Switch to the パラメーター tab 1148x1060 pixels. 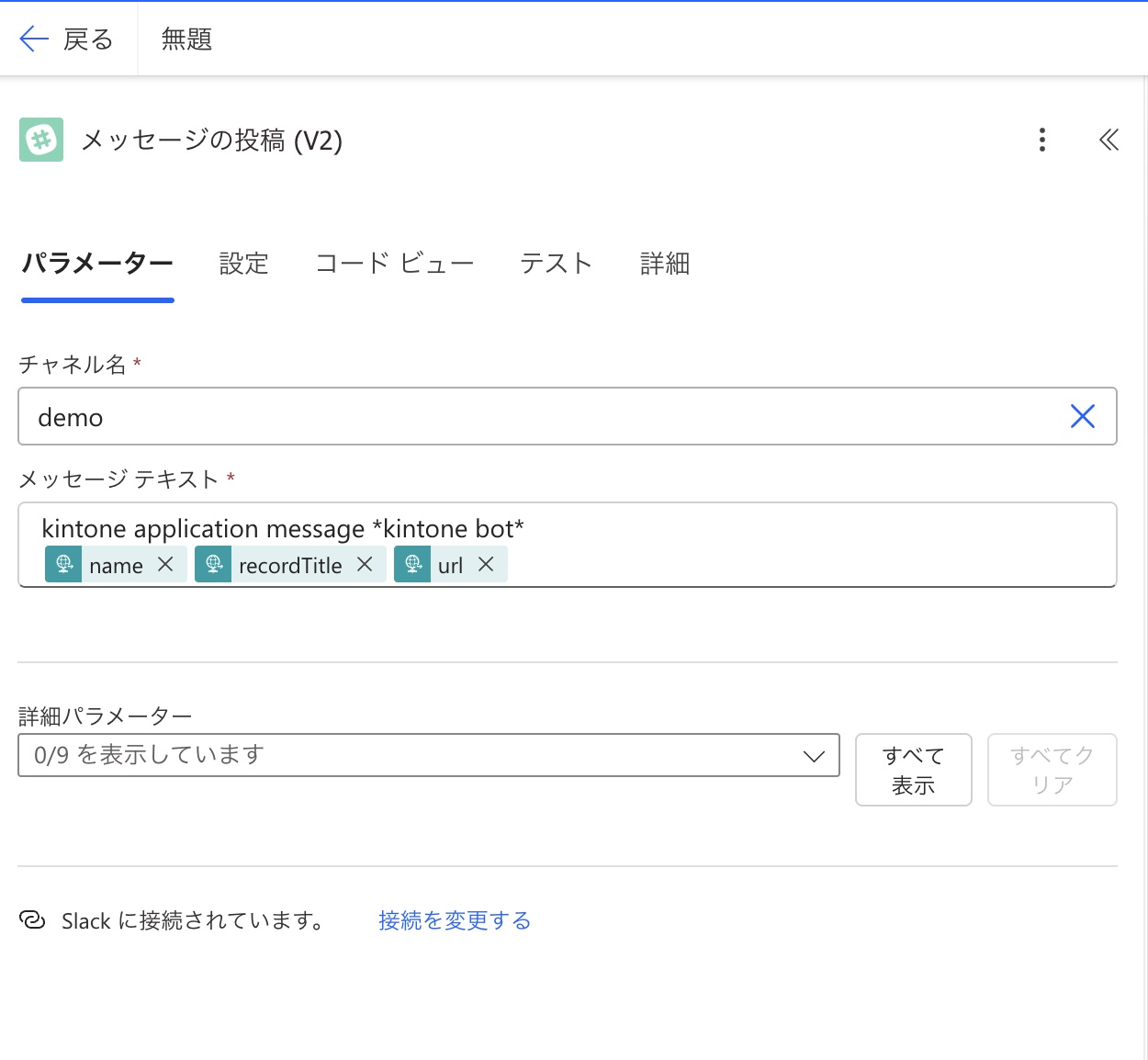[97, 264]
